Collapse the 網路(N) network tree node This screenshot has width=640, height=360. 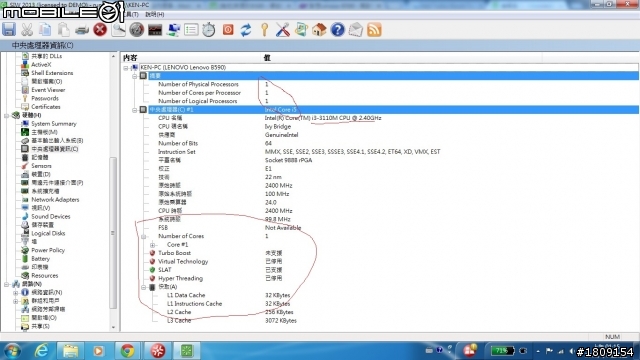pos(7,284)
